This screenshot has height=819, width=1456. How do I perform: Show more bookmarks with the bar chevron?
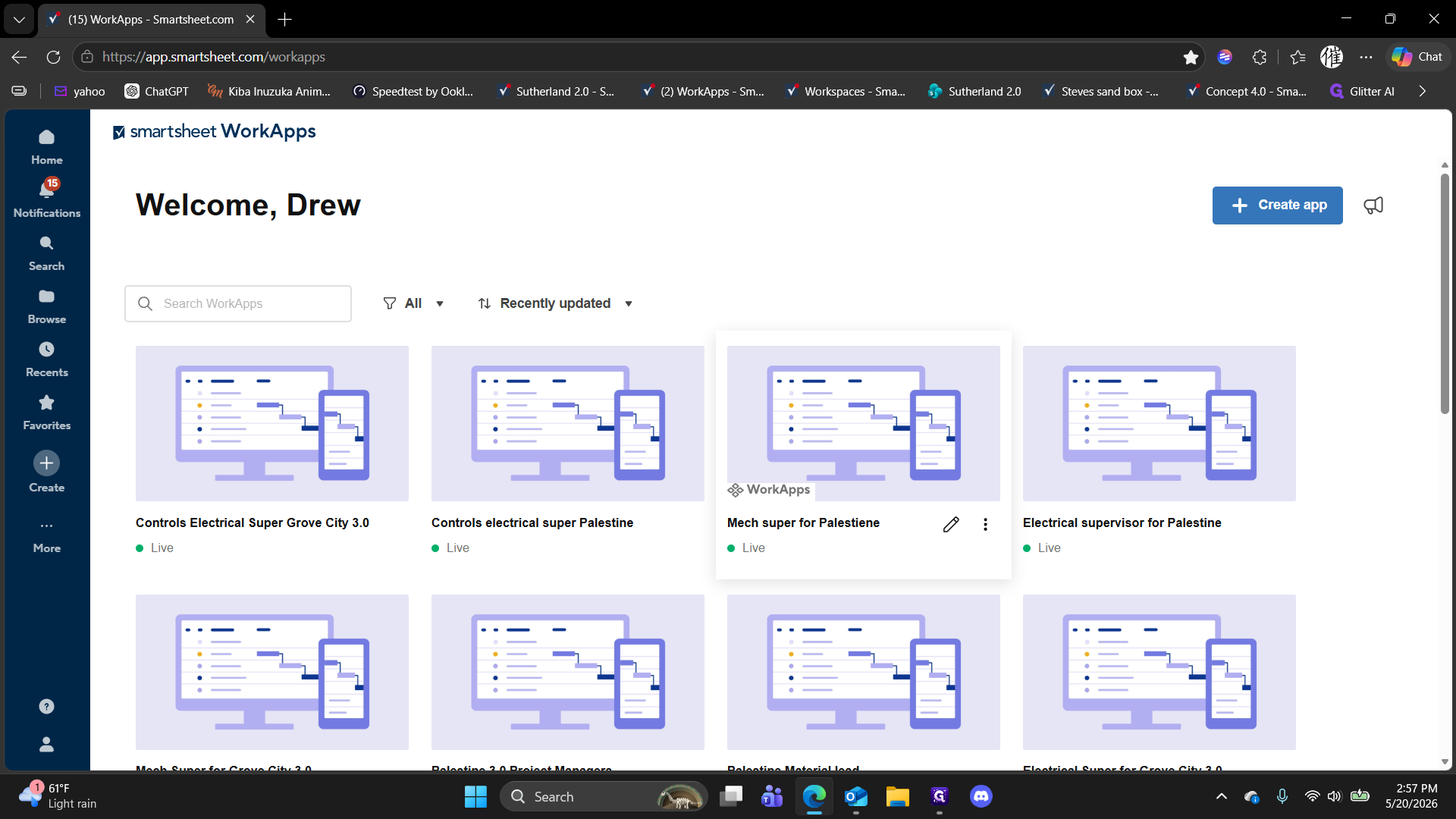pyautogui.click(x=1422, y=91)
